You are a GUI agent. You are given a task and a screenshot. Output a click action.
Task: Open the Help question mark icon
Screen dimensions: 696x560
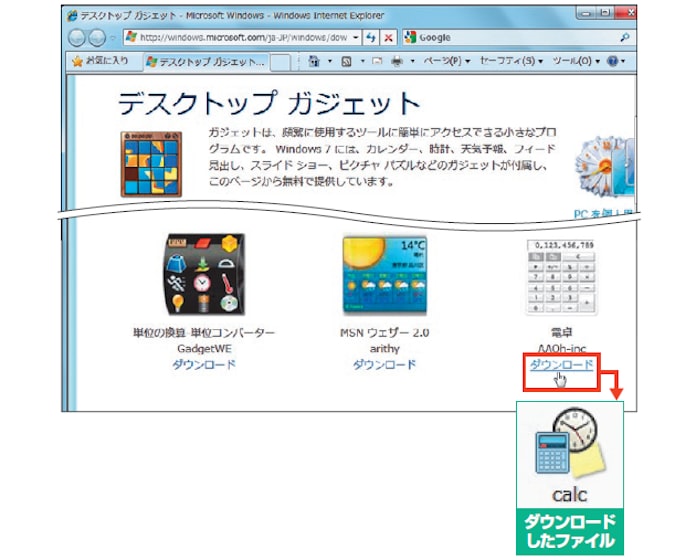tap(611, 61)
